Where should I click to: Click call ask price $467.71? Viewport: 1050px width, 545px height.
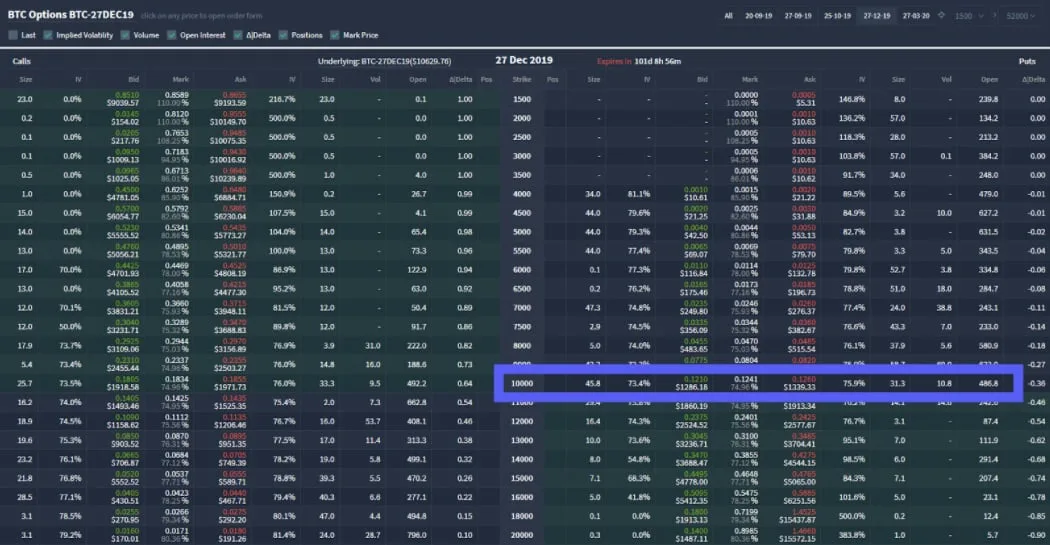coord(232,501)
